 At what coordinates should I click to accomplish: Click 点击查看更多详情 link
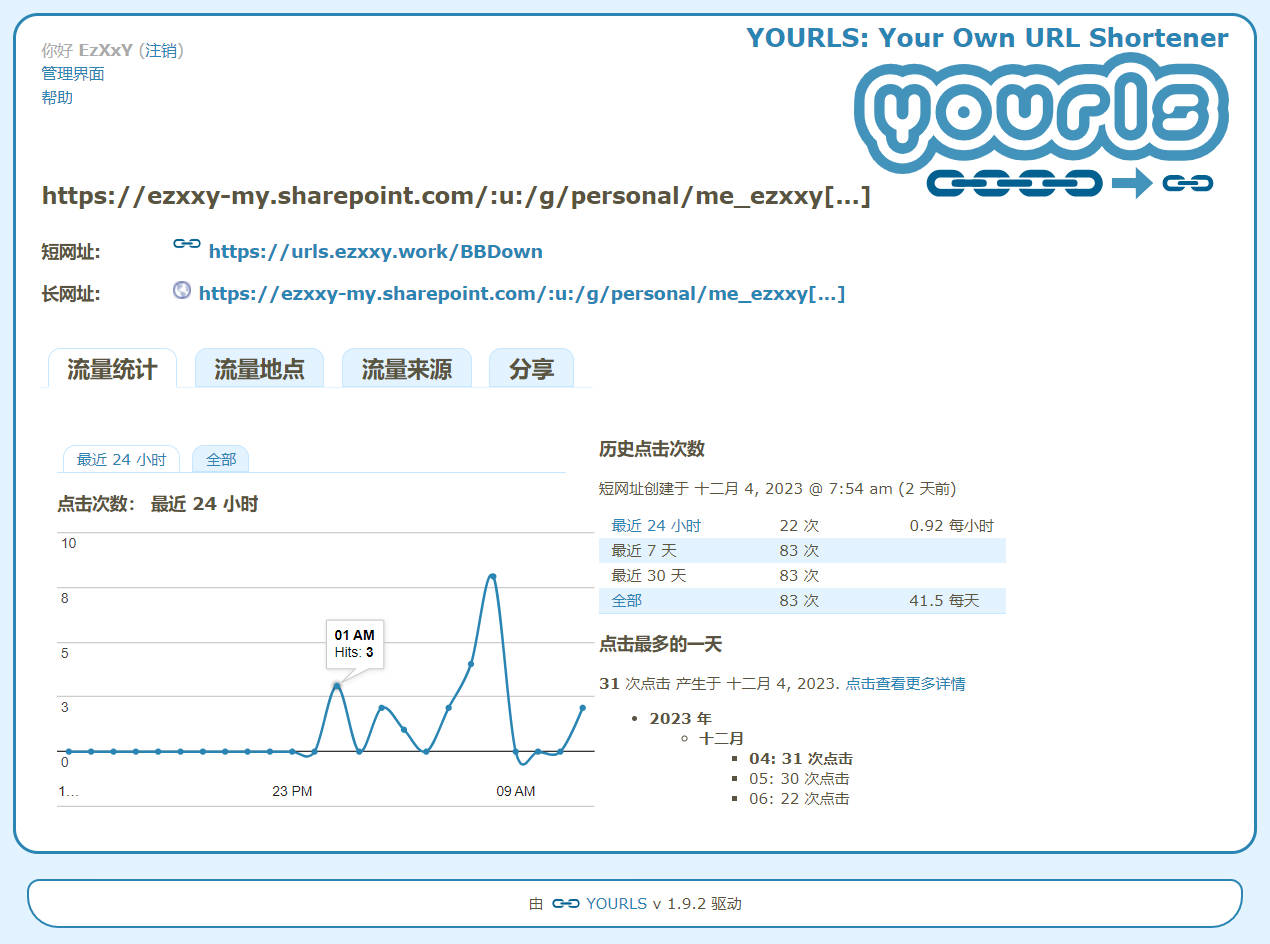click(906, 684)
